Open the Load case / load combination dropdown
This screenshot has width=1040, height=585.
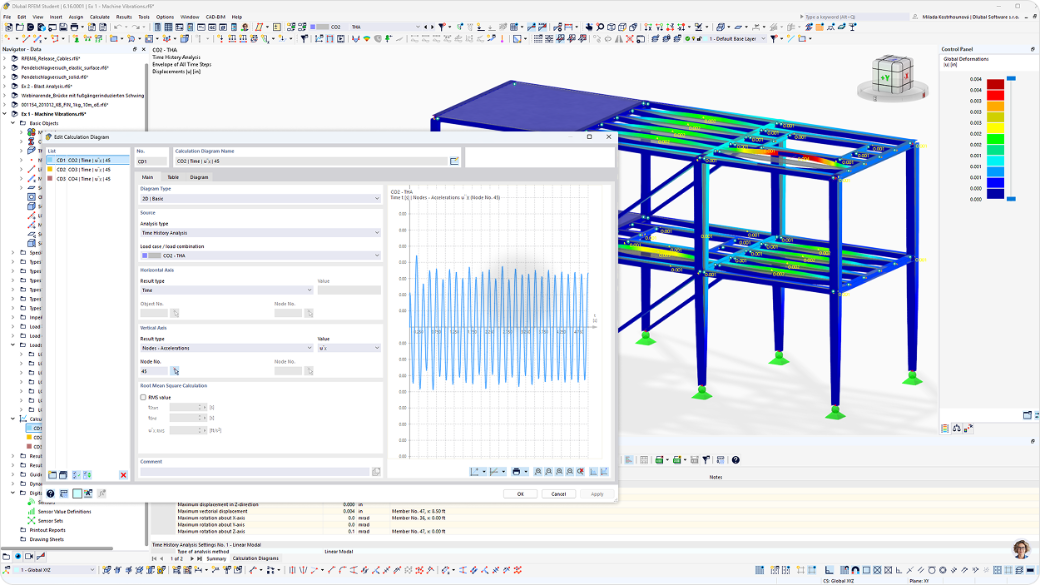click(x=260, y=255)
